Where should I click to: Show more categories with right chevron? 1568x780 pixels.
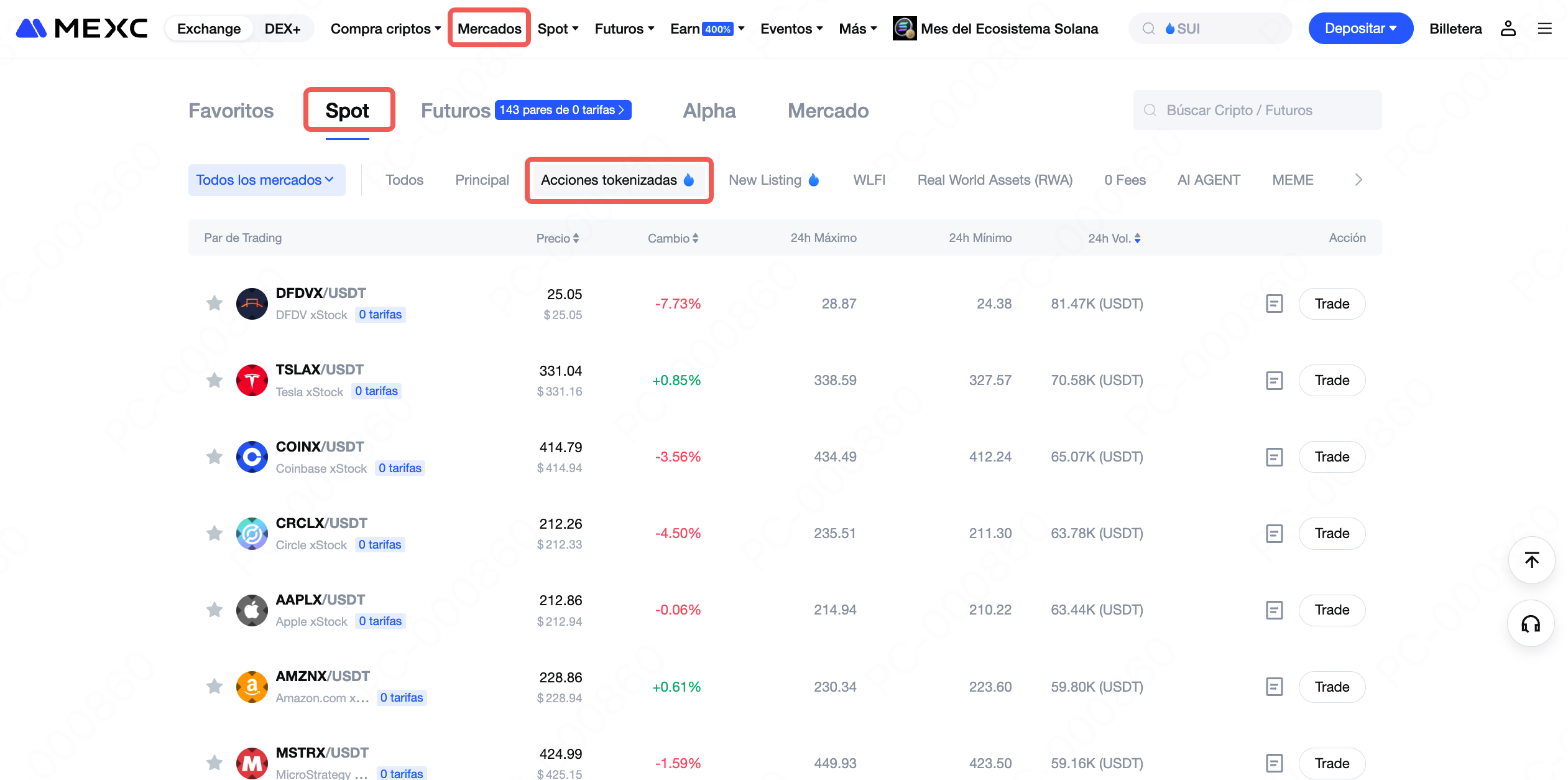point(1358,180)
